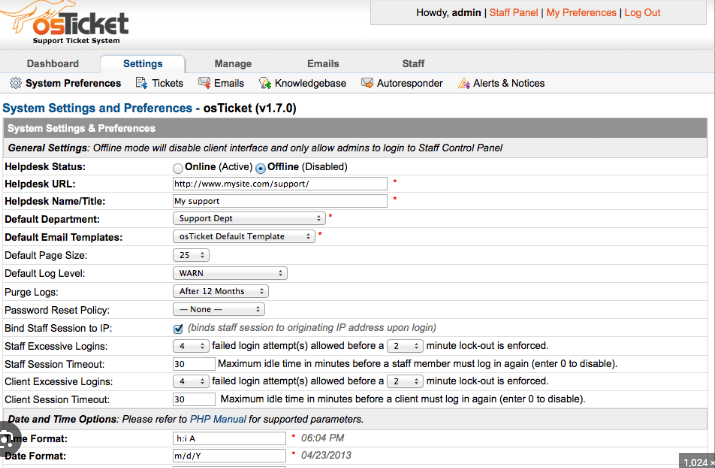Switch to the Dashboard tab
The width and height of the screenshot is (715, 468).
click(x=52, y=63)
